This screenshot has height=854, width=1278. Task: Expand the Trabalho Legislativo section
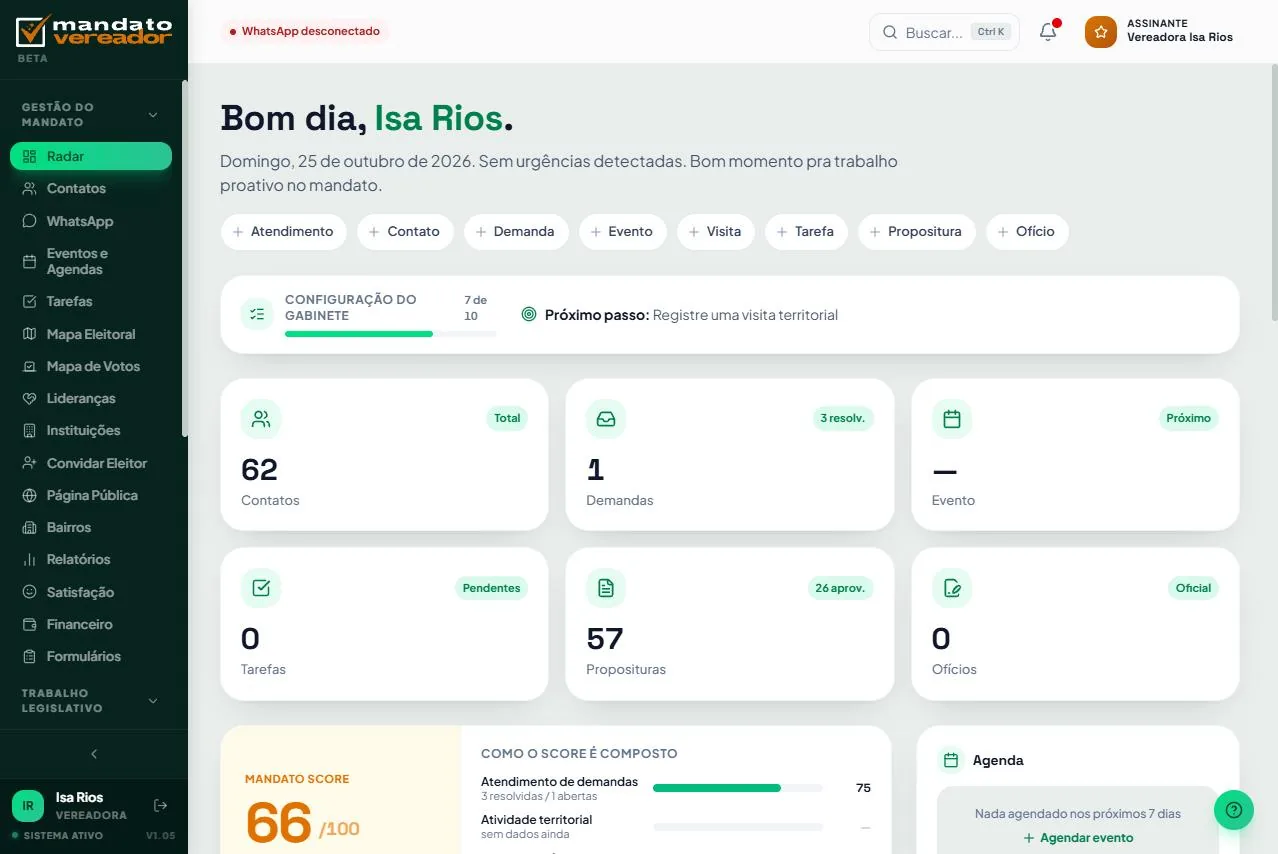153,701
